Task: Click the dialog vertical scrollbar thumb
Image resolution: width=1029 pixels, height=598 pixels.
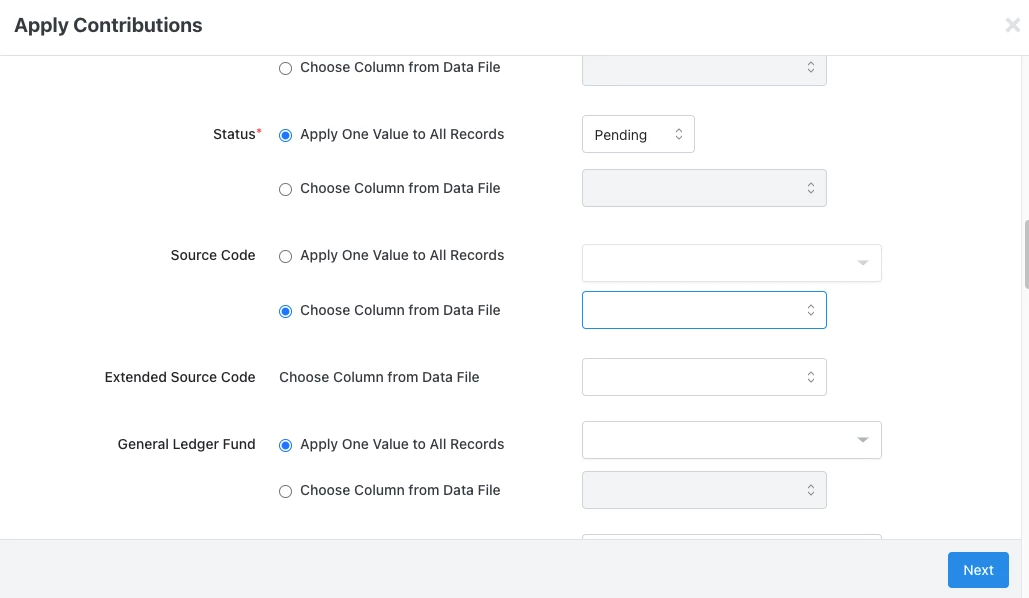Action: [1026, 255]
